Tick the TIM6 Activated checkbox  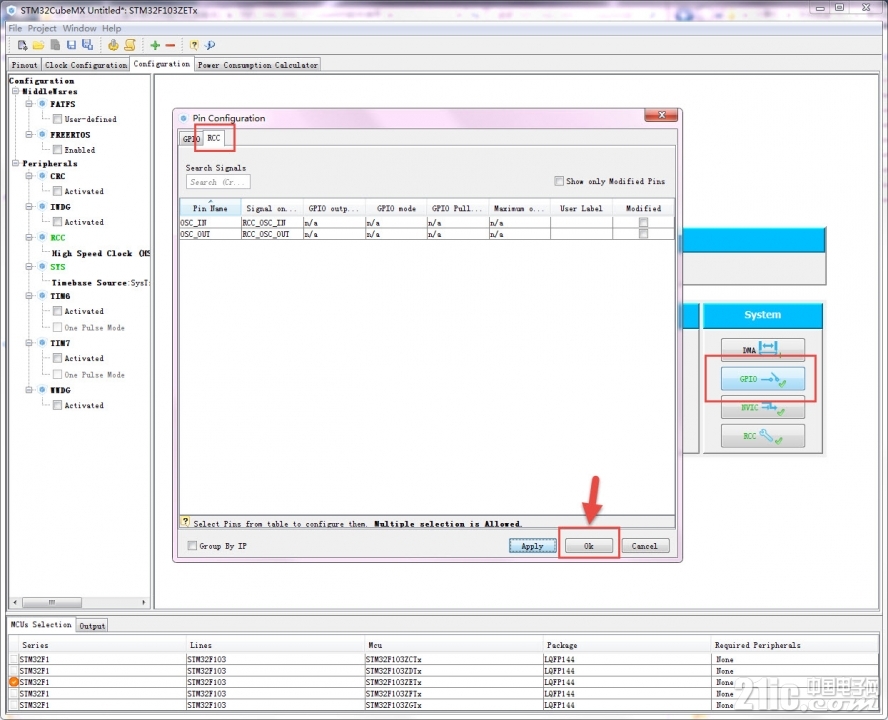coord(57,311)
